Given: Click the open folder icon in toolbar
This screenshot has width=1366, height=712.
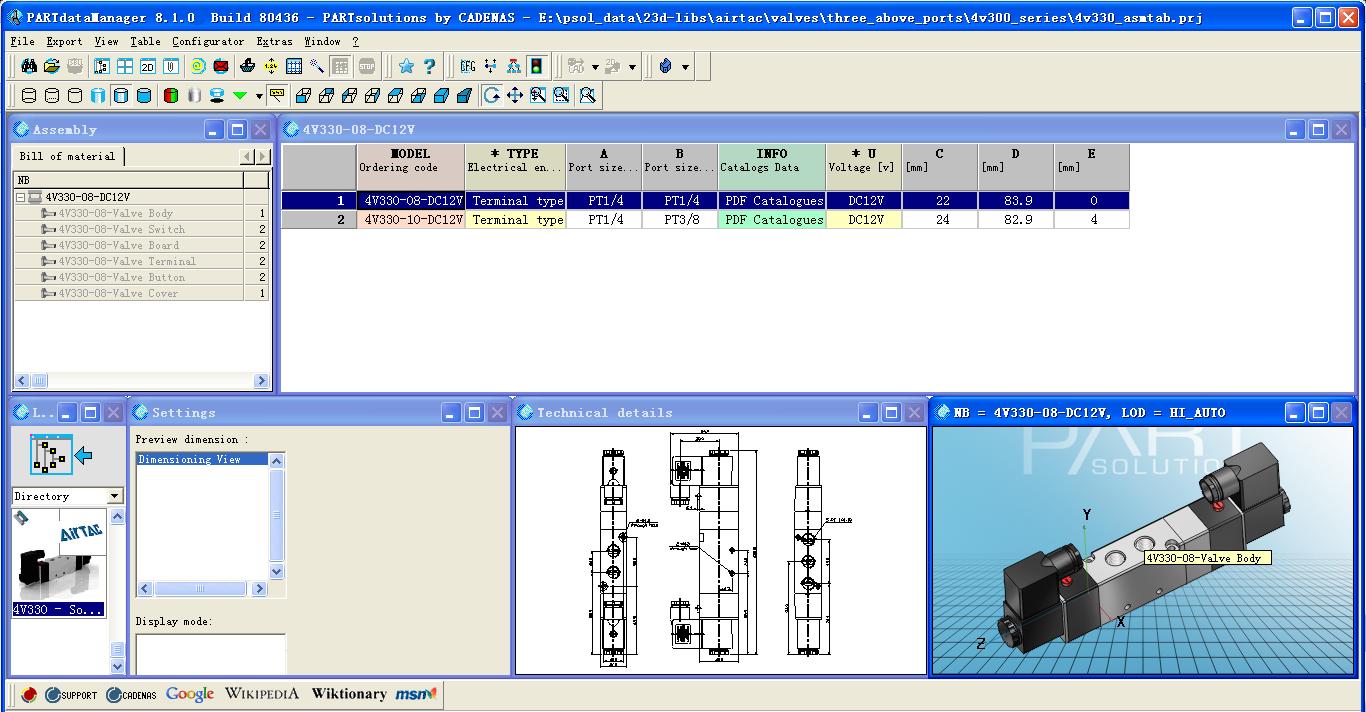Looking at the screenshot, I should [52, 66].
